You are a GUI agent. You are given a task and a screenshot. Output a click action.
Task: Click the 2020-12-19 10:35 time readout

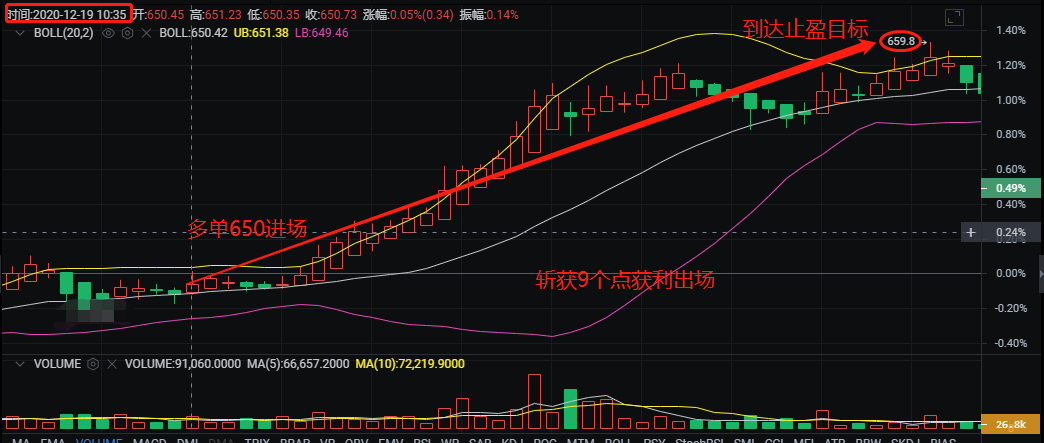(x=69, y=14)
